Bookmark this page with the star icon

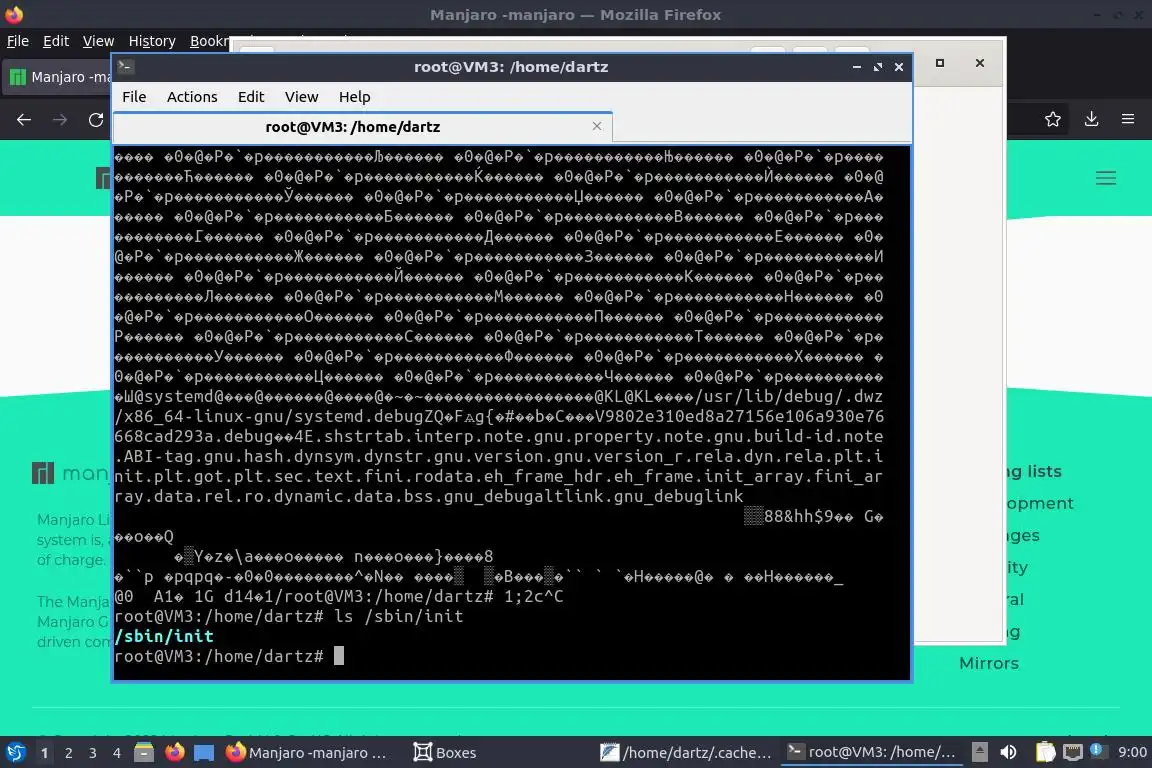(1053, 119)
